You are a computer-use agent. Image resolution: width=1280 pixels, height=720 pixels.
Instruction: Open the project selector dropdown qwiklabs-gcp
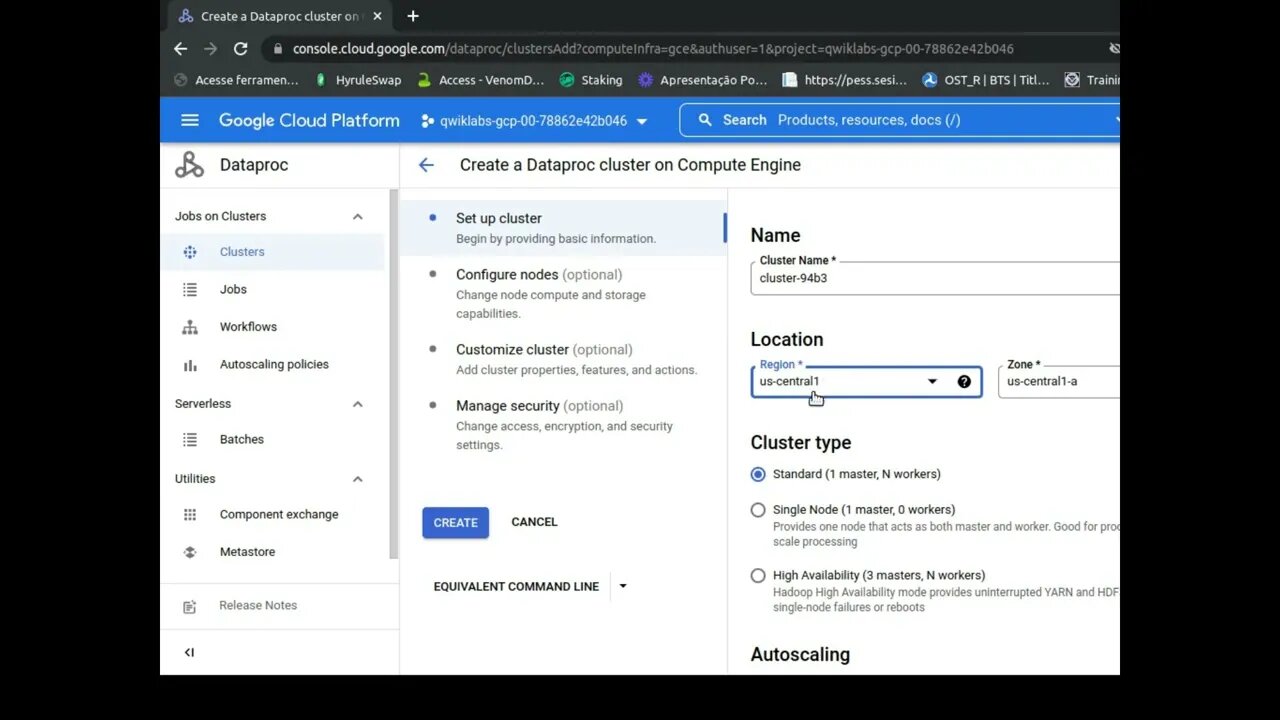pyautogui.click(x=534, y=121)
